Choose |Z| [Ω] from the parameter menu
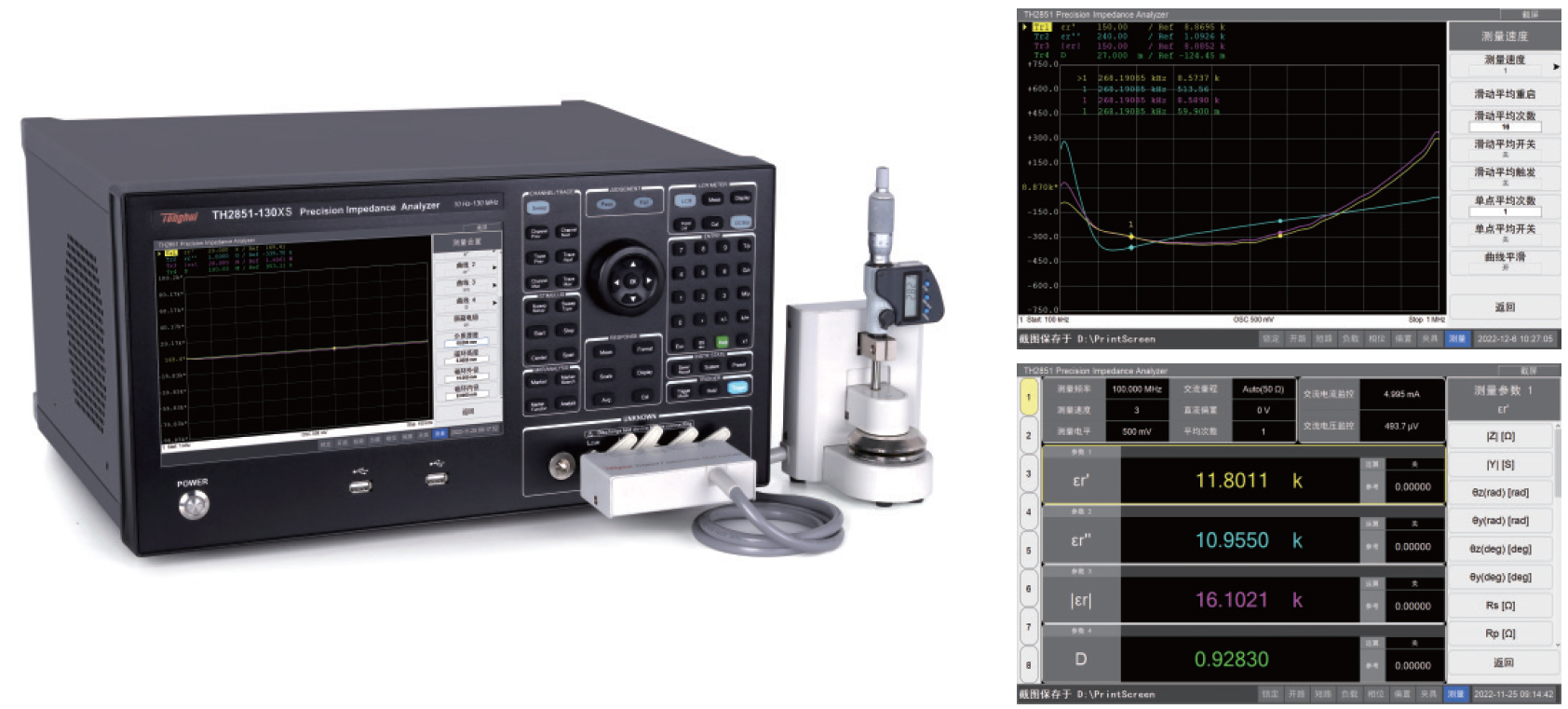This screenshot has width=1568, height=709. click(x=1501, y=436)
